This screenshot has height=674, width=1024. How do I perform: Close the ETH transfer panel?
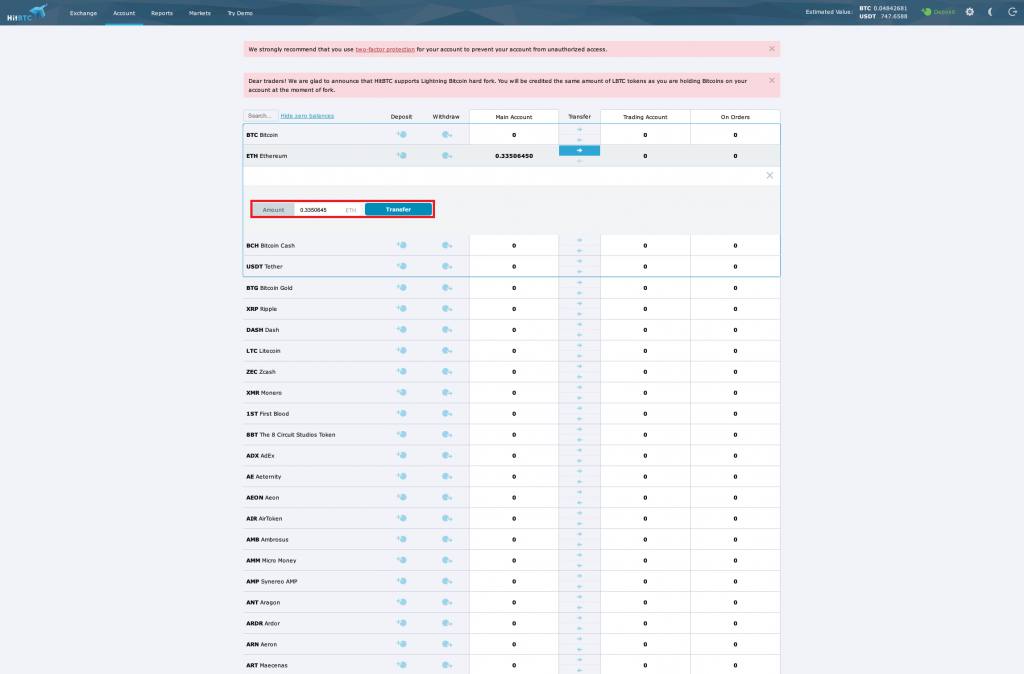pos(770,175)
